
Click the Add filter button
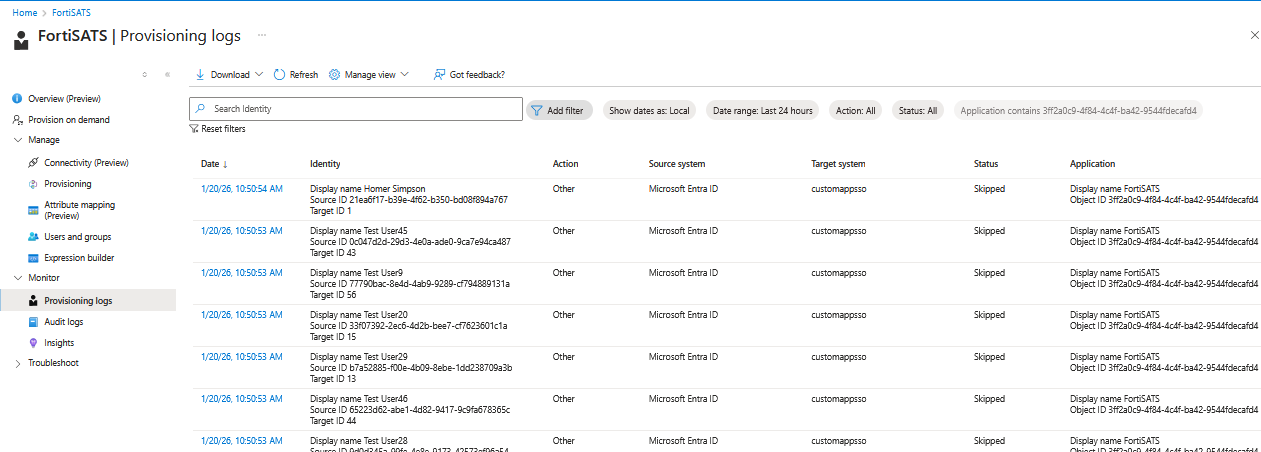(560, 110)
